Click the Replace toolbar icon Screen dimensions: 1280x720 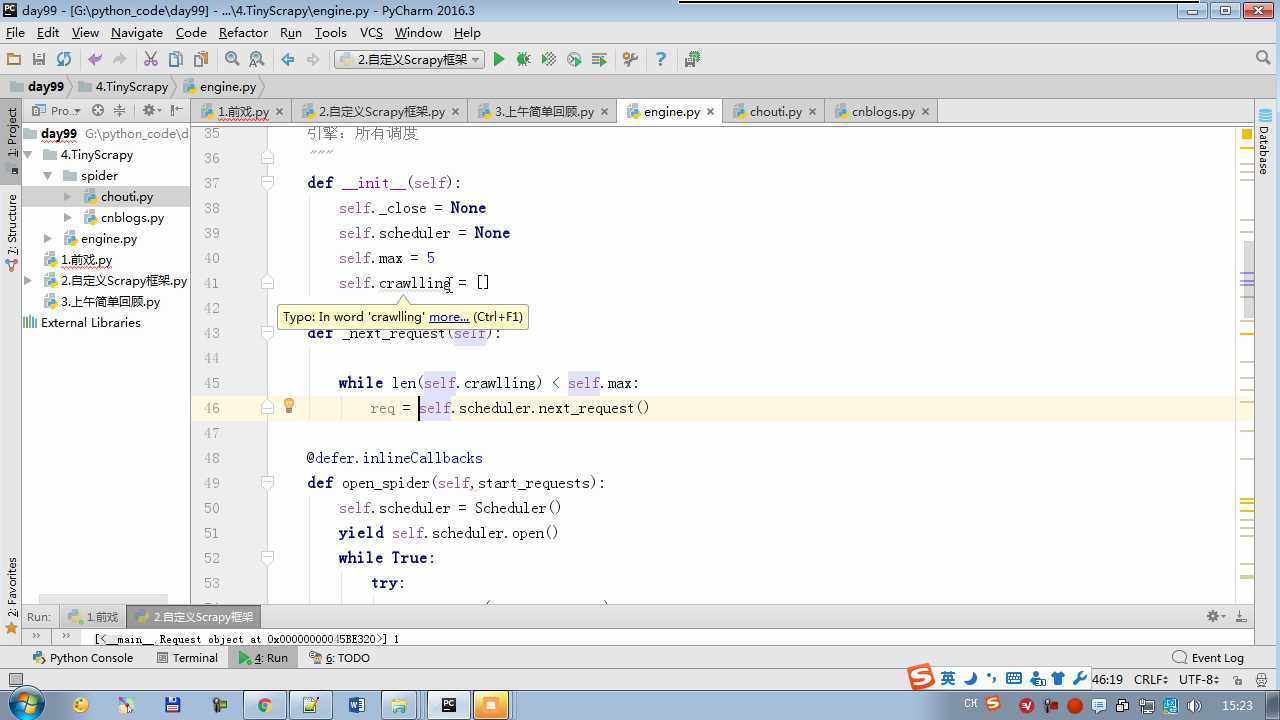(257, 60)
